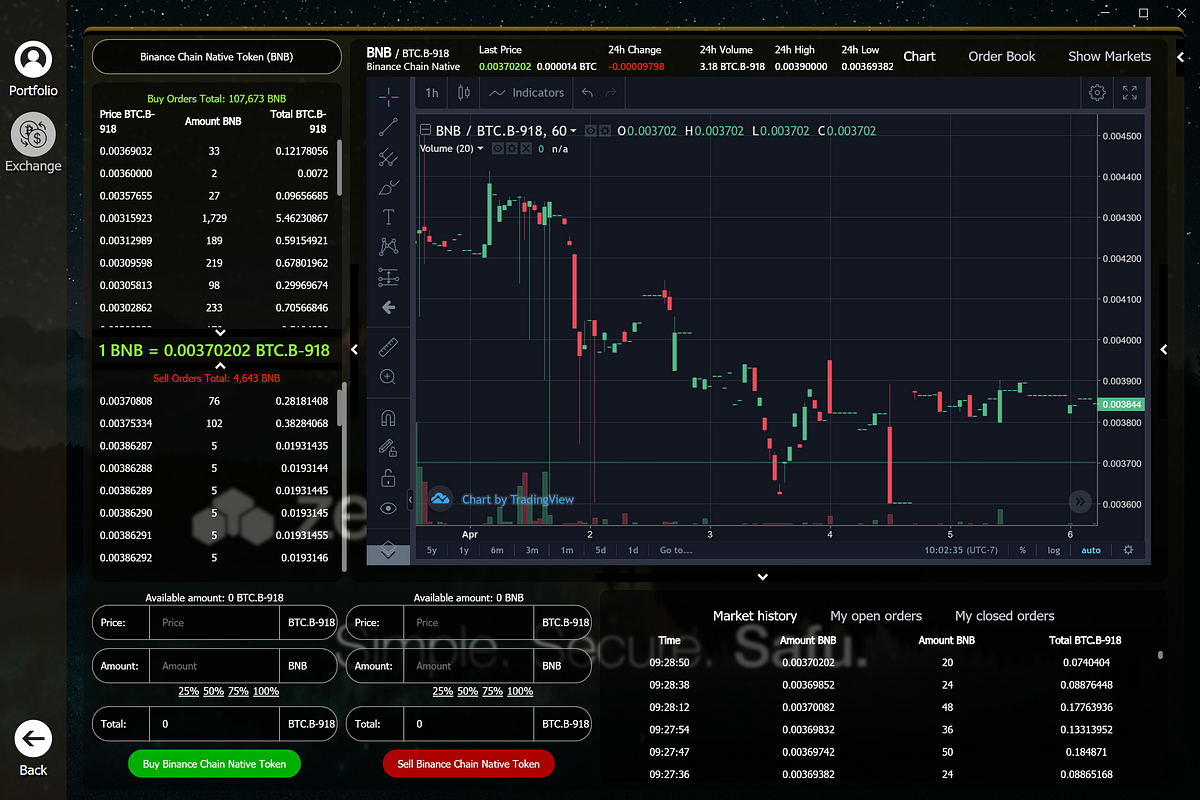1200x800 pixels.
Task: Open the Portfolio section
Action: 34,69
